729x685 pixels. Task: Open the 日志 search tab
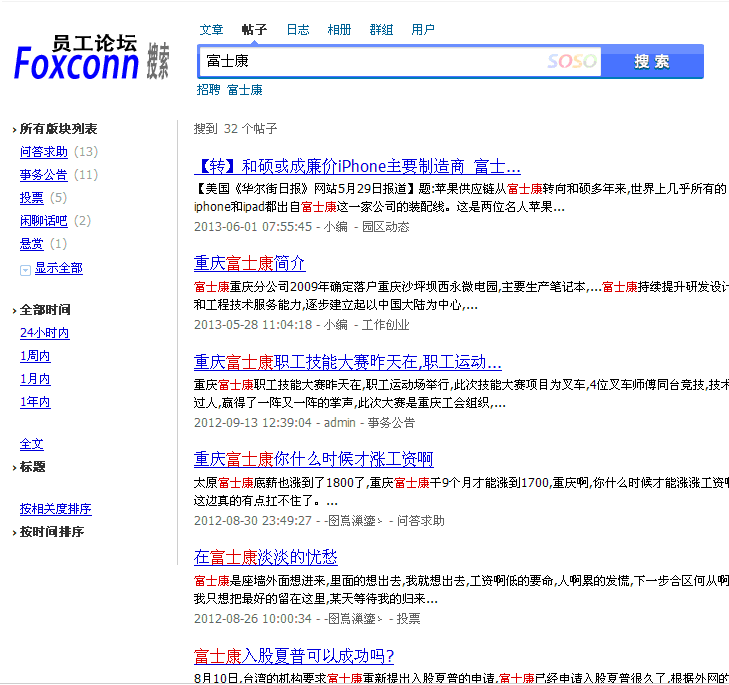(298, 30)
